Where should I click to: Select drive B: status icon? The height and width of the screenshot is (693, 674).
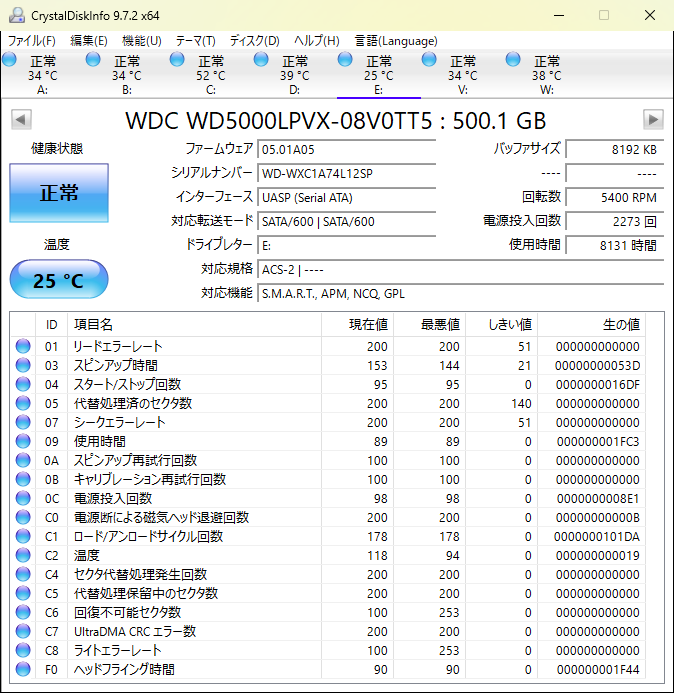tap(94, 60)
